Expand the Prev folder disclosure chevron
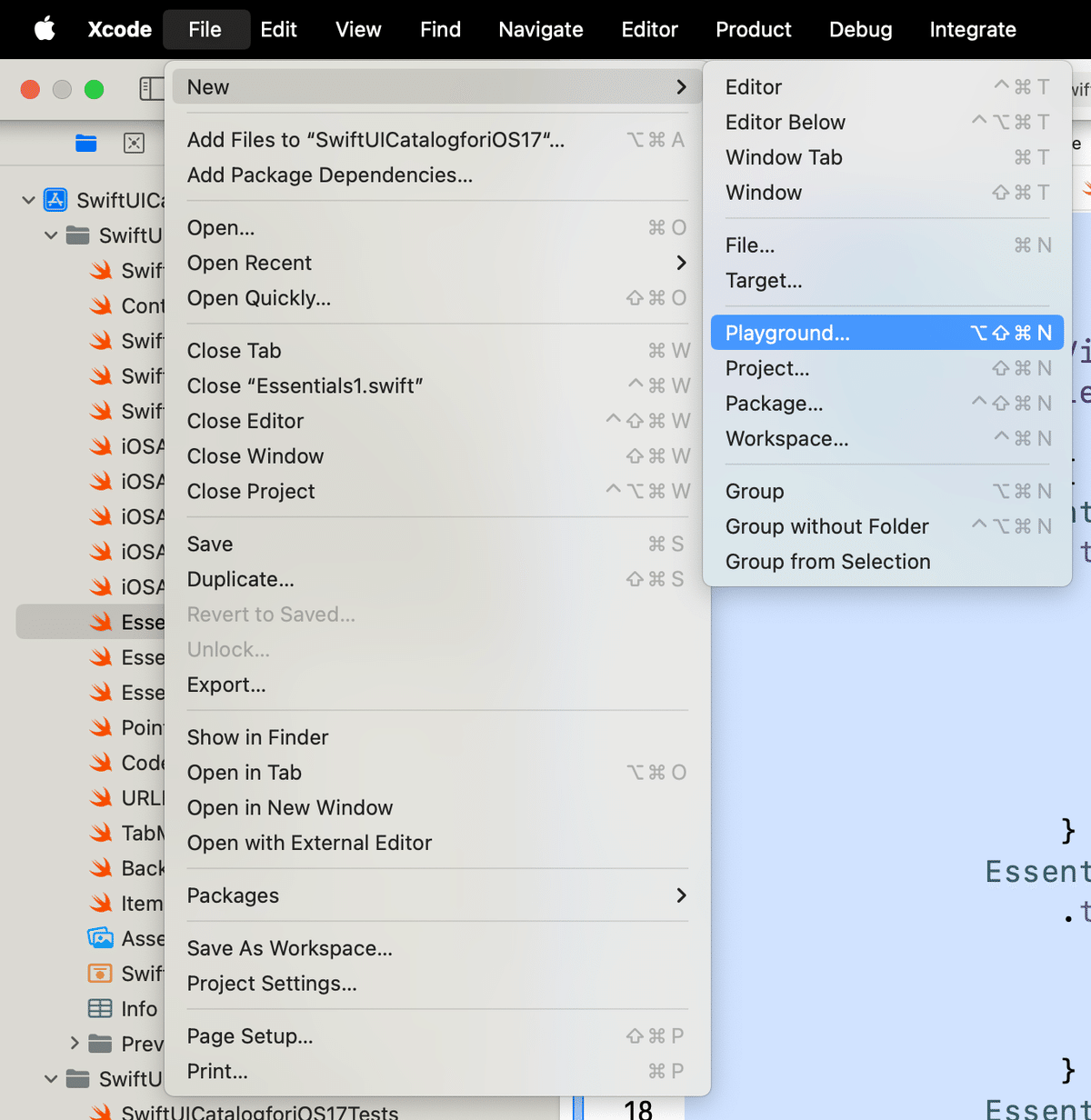Image resolution: width=1091 pixels, height=1120 pixels. pos(75,1043)
